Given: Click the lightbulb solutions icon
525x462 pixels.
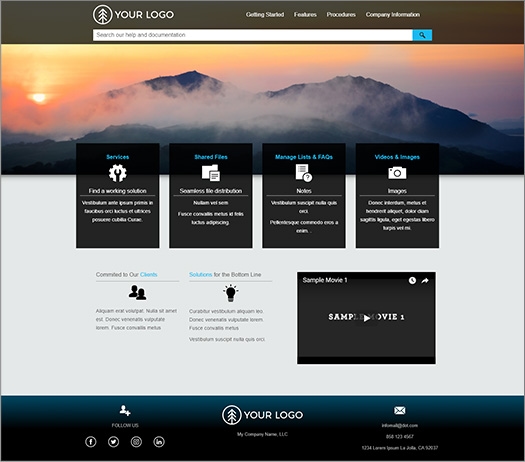Looking at the screenshot, I should click(x=231, y=293).
